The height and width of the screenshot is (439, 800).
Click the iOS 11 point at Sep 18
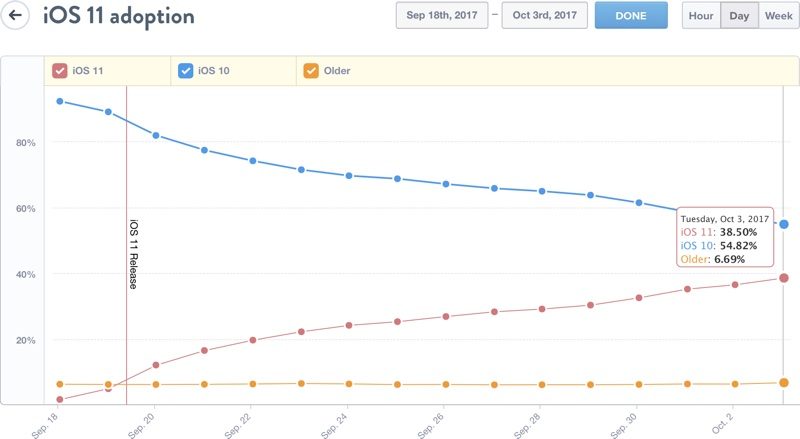[61, 399]
